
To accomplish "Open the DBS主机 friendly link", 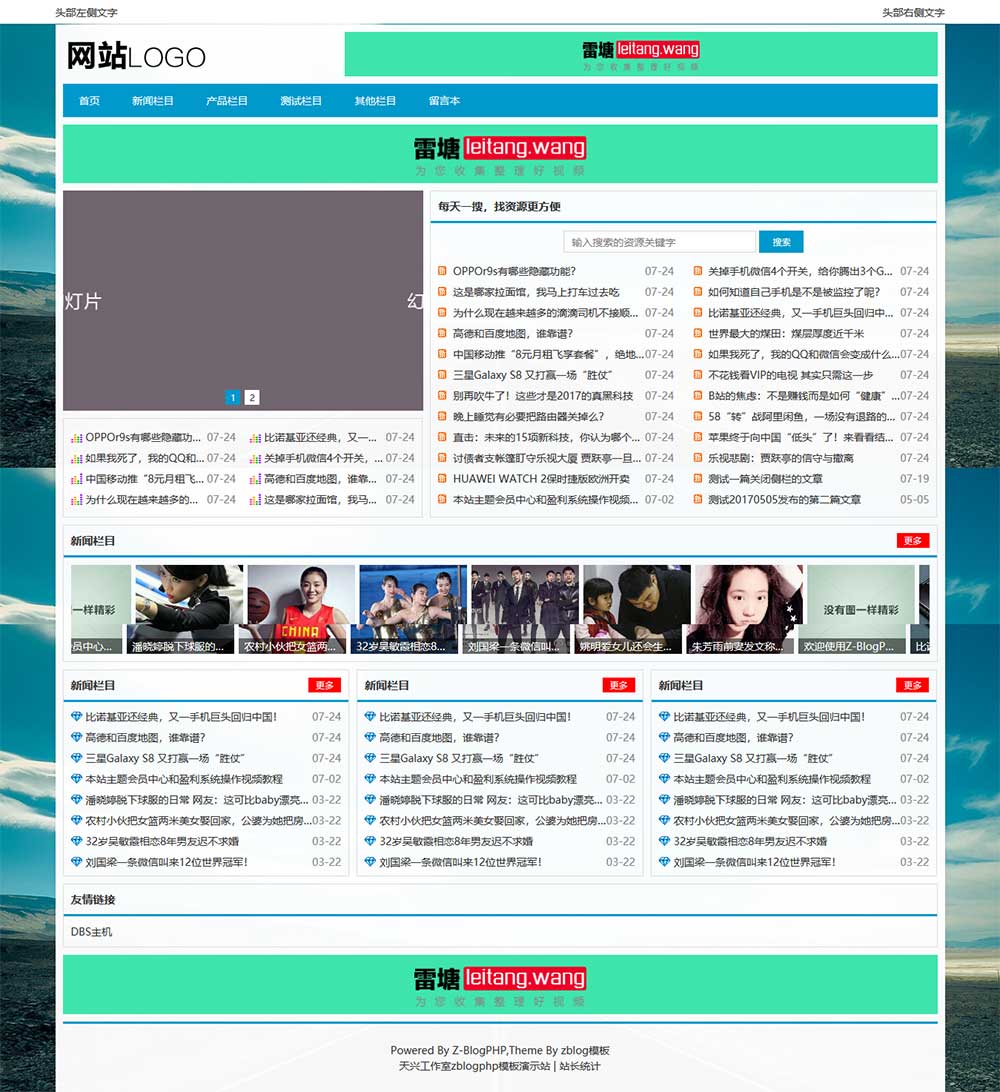I will tap(92, 932).
